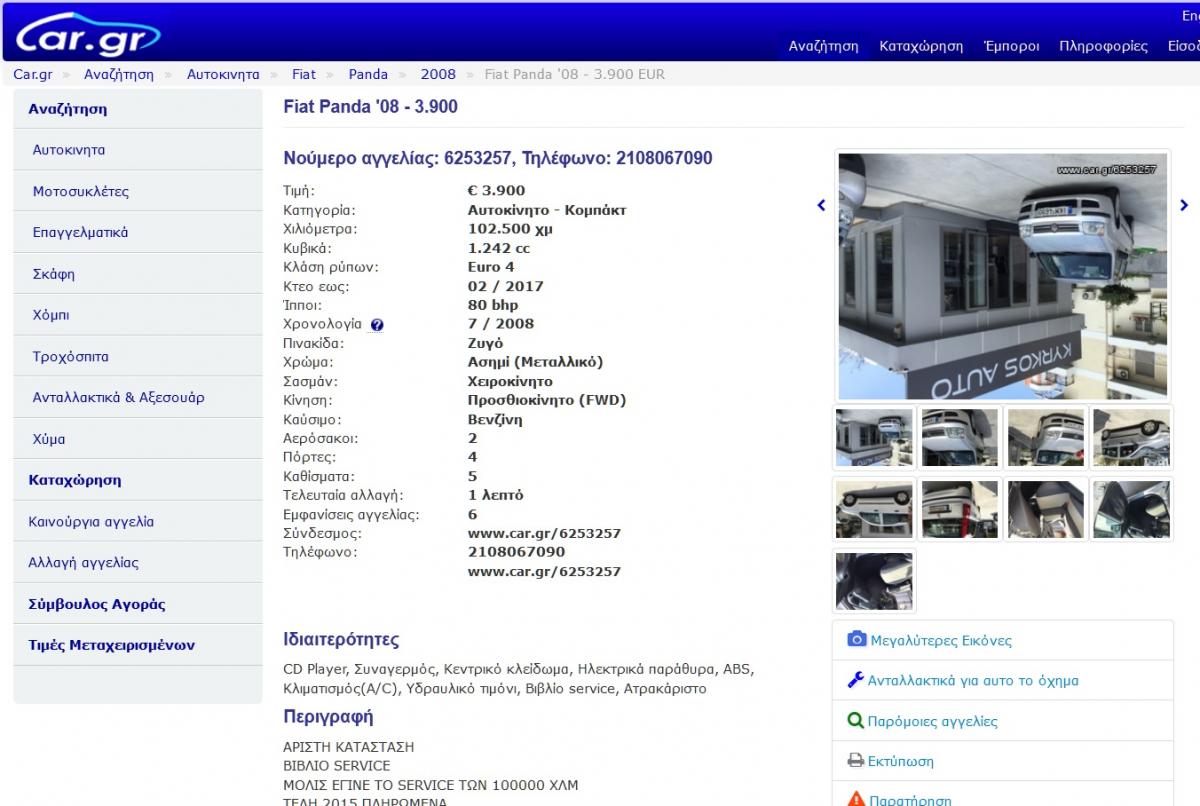Select Επαγγελματικά in the sidebar

click(x=138, y=232)
